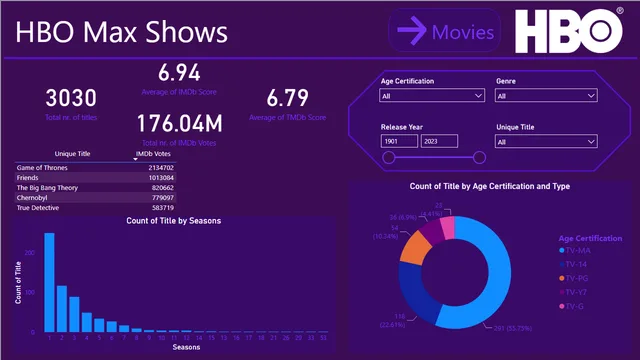This screenshot has width=640, height=360.
Task: Click the bar for 4 seasons
Action: (87, 322)
